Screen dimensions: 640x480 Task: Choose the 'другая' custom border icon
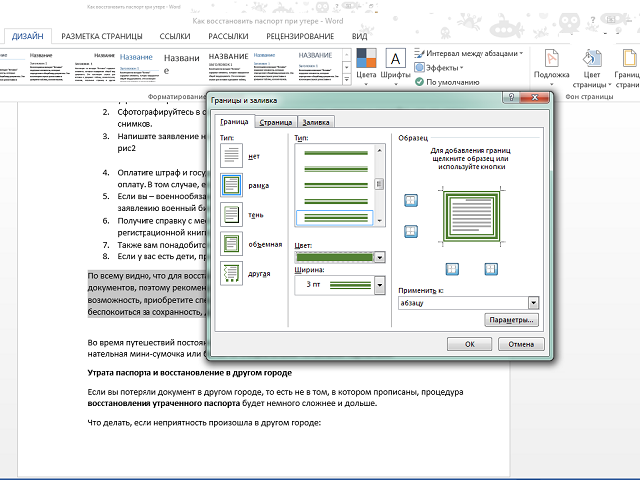click(x=232, y=272)
